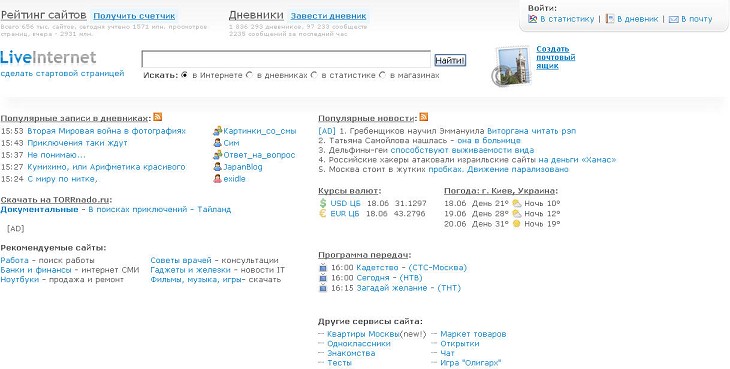The width and height of the screenshot is (730, 369).
Task: Open the Работа recommended site
Action: click(14, 260)
